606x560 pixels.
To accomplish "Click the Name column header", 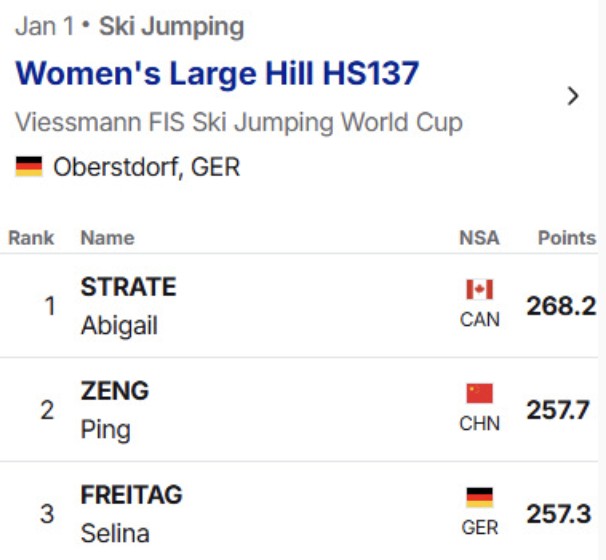I will tap(107, 238).
